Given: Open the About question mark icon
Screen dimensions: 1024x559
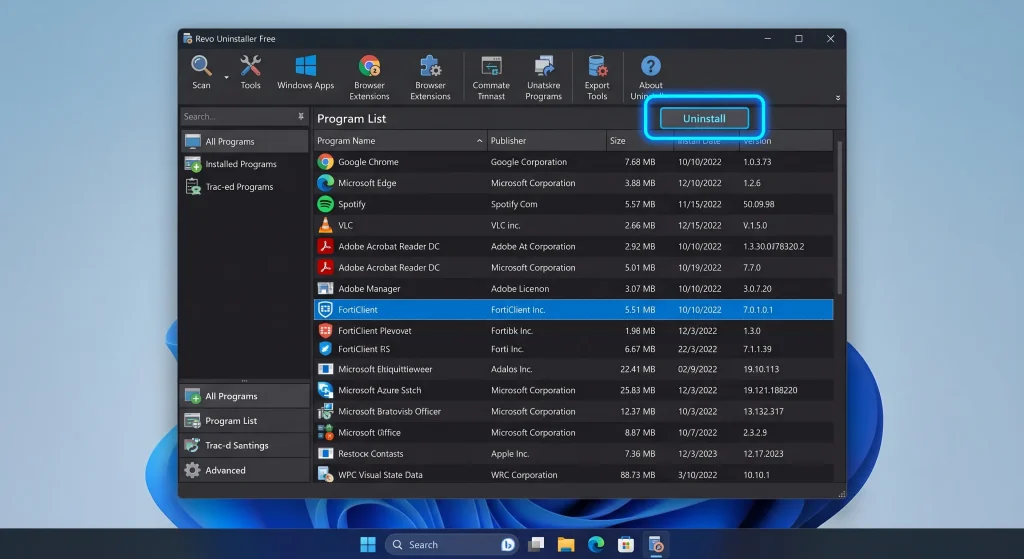Looking at the screenshot, I should pos(650,66).
